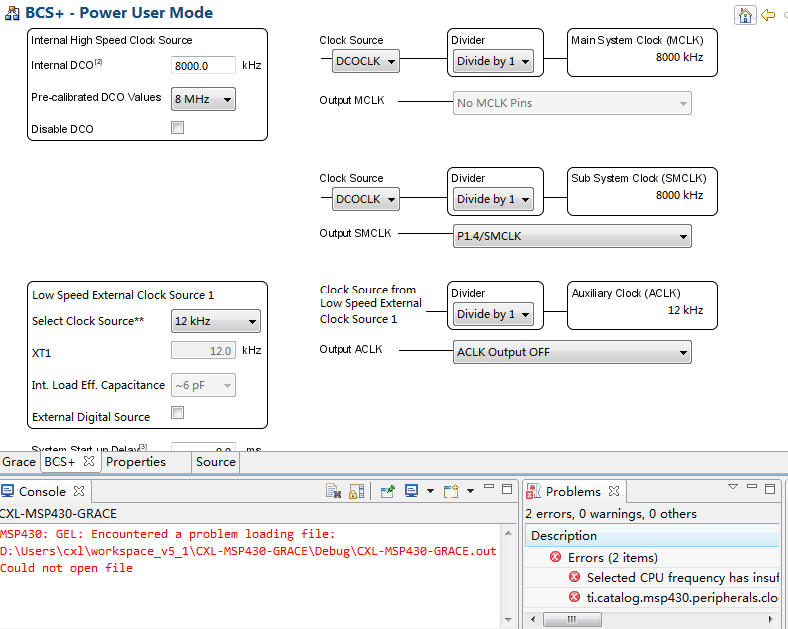Close the Console tab with its X
This screenshot has height=629, width=788.
coord(79,491)
